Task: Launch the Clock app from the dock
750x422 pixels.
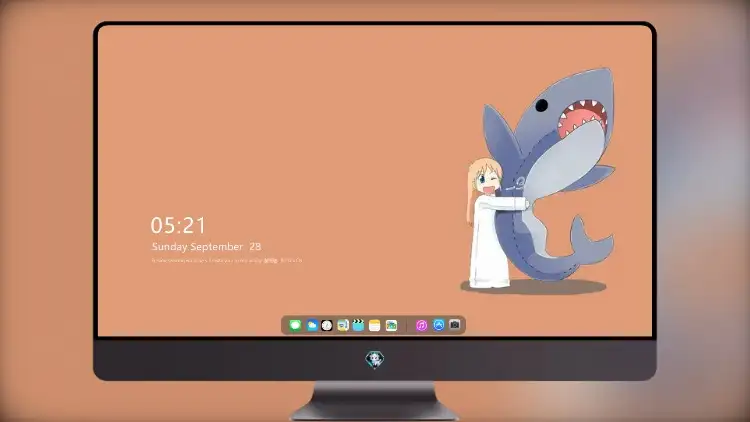Action: click(x=327, y=325)
